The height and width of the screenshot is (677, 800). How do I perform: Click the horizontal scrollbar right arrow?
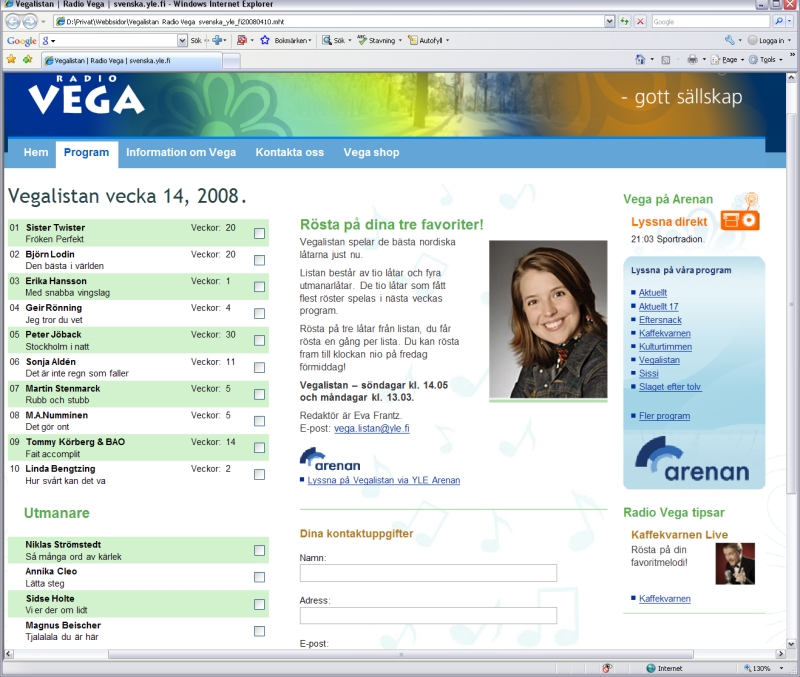[780, 654]
